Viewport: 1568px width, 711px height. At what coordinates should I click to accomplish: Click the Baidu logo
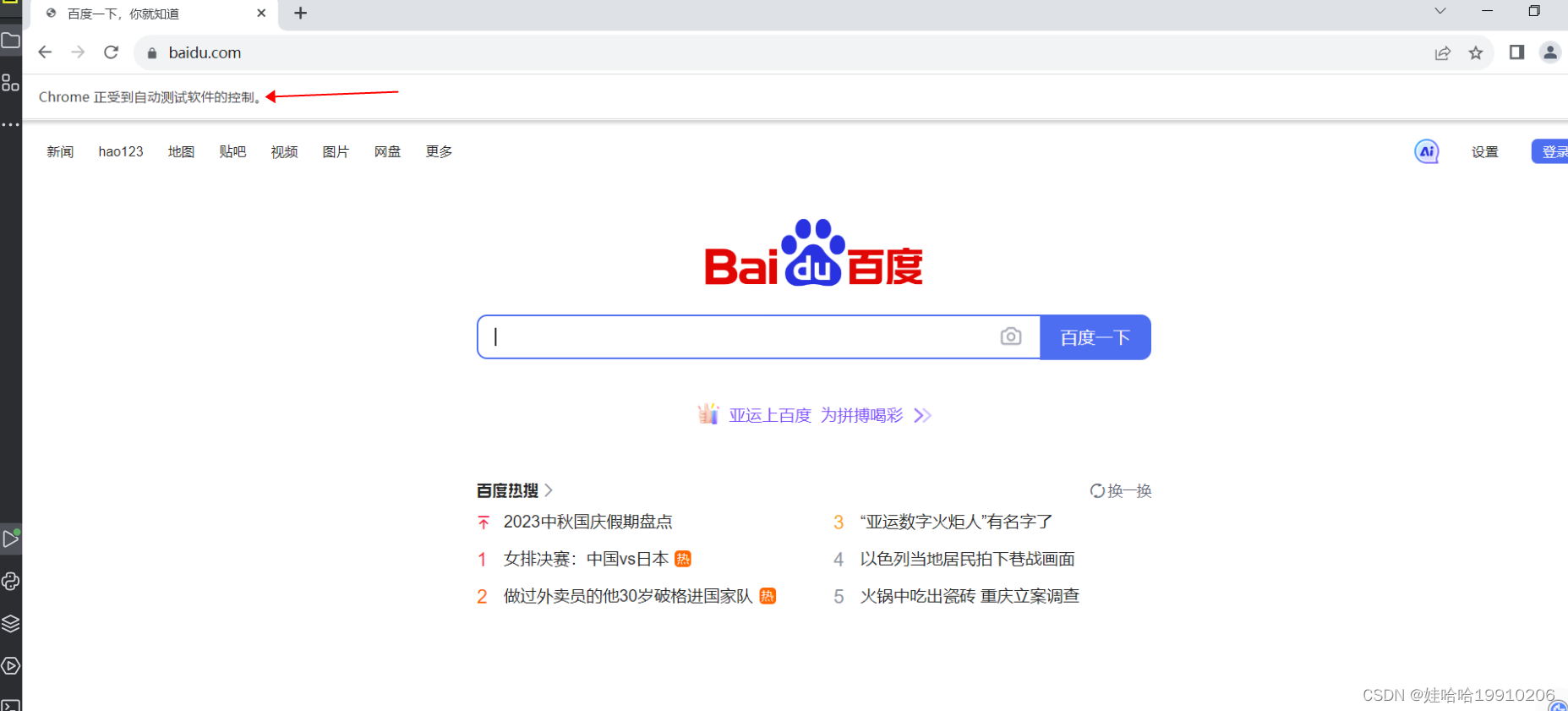point(813,253)
